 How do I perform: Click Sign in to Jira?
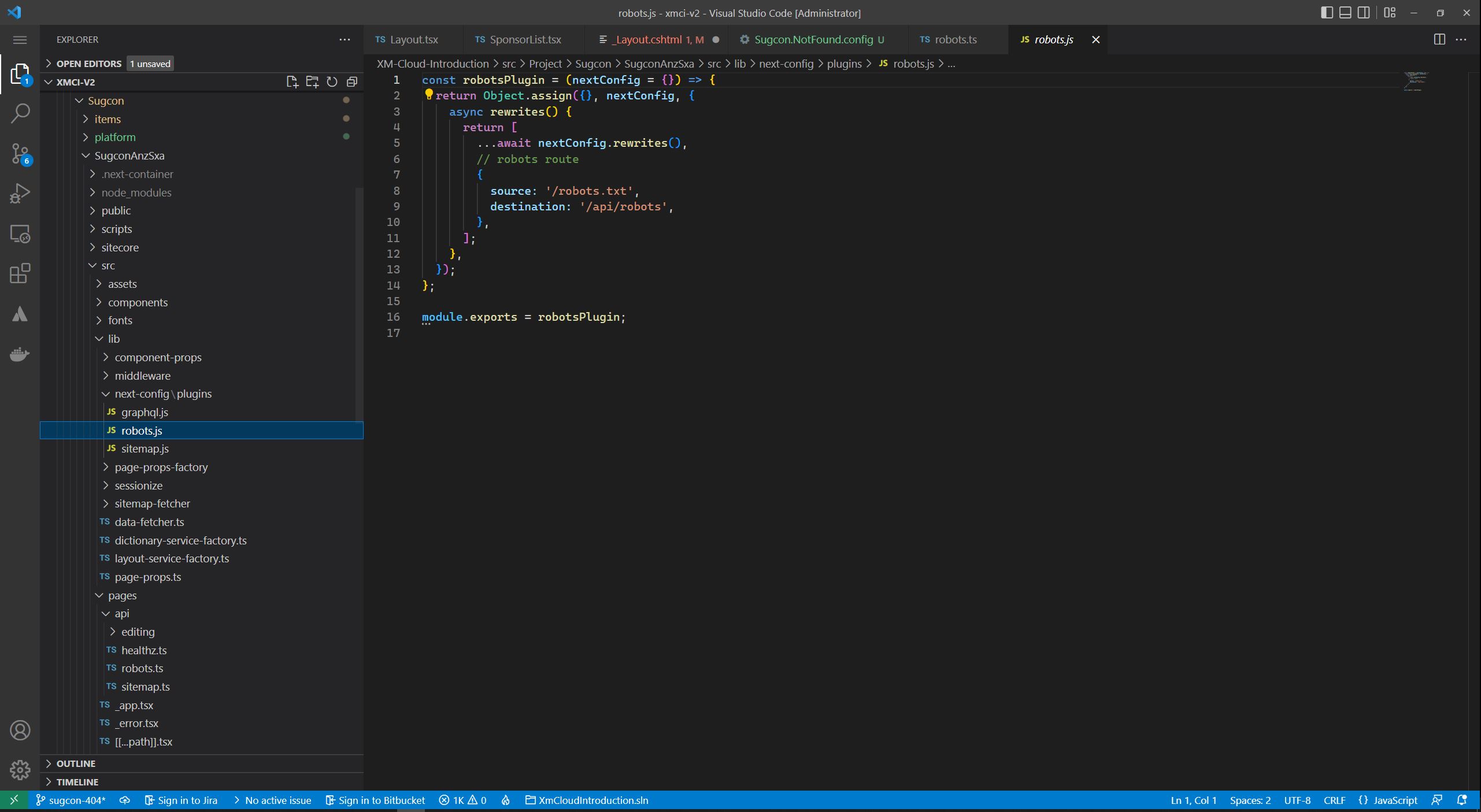[x=181, y=800]
